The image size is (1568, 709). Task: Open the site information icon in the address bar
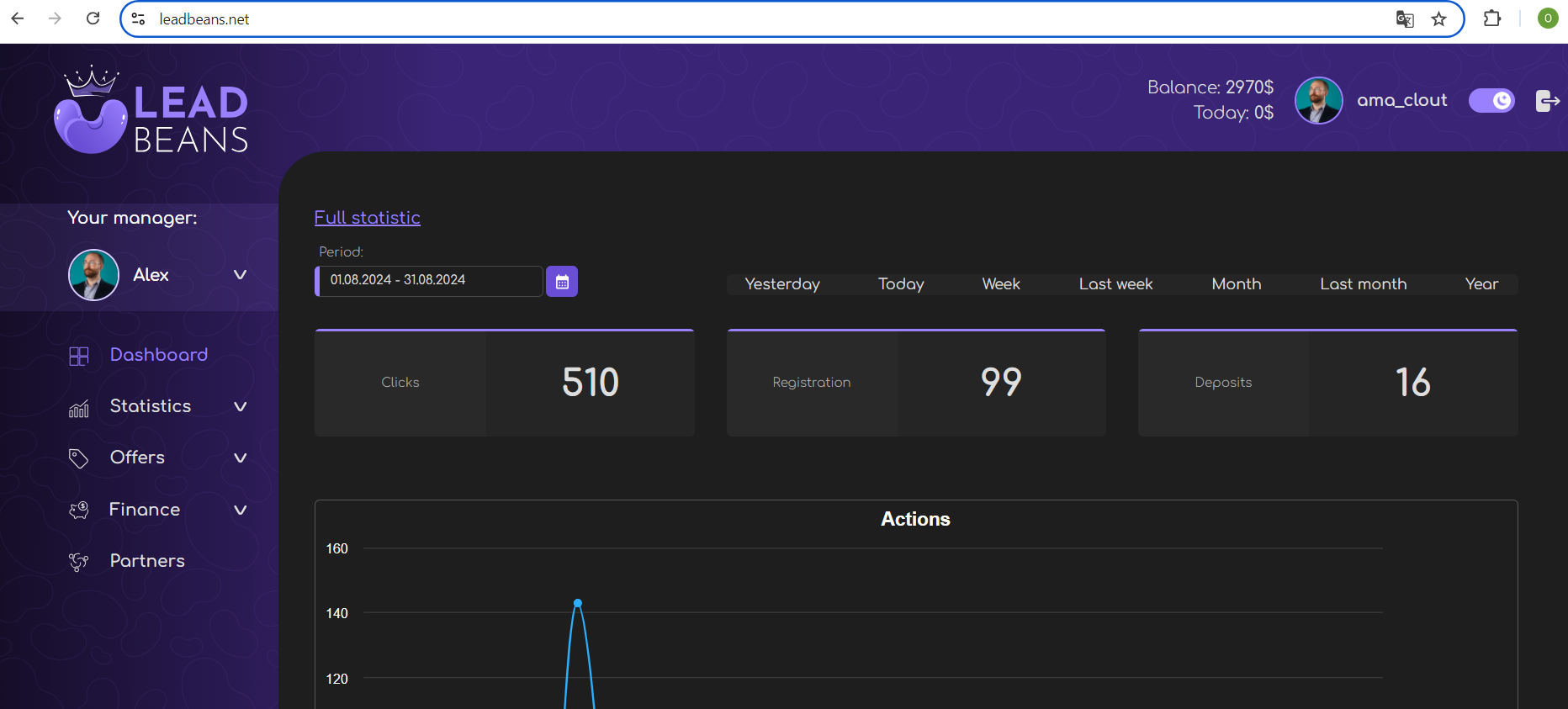pos(139,19)
